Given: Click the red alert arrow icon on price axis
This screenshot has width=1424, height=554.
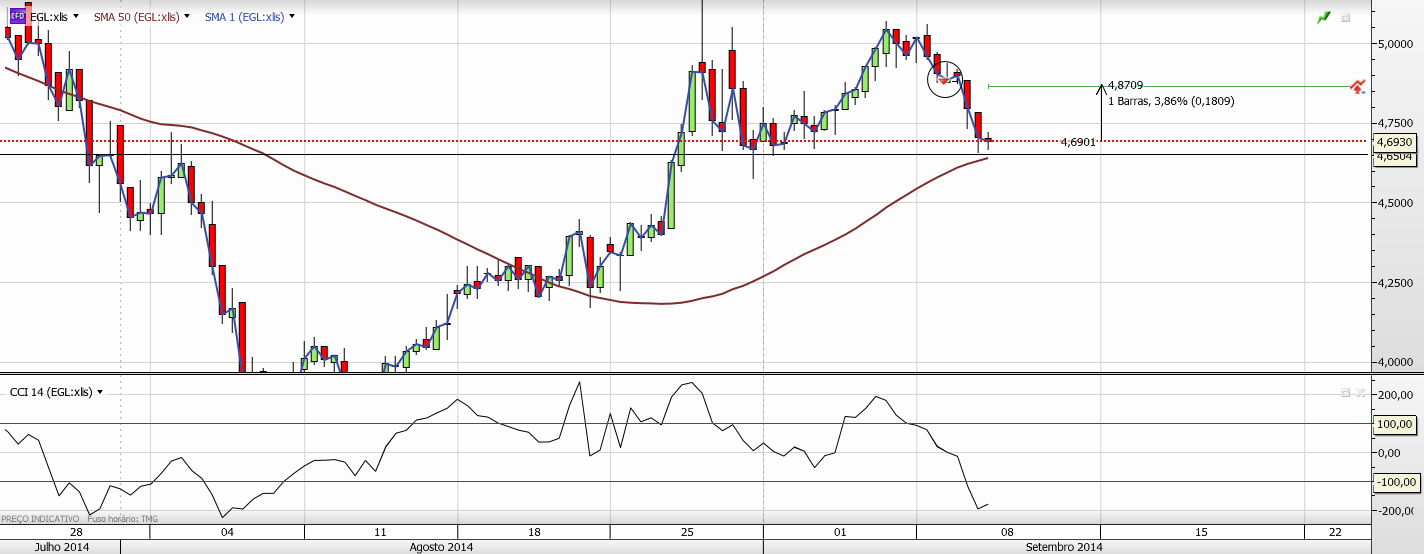Looking at the screenshot, I should coord(1357,87).
